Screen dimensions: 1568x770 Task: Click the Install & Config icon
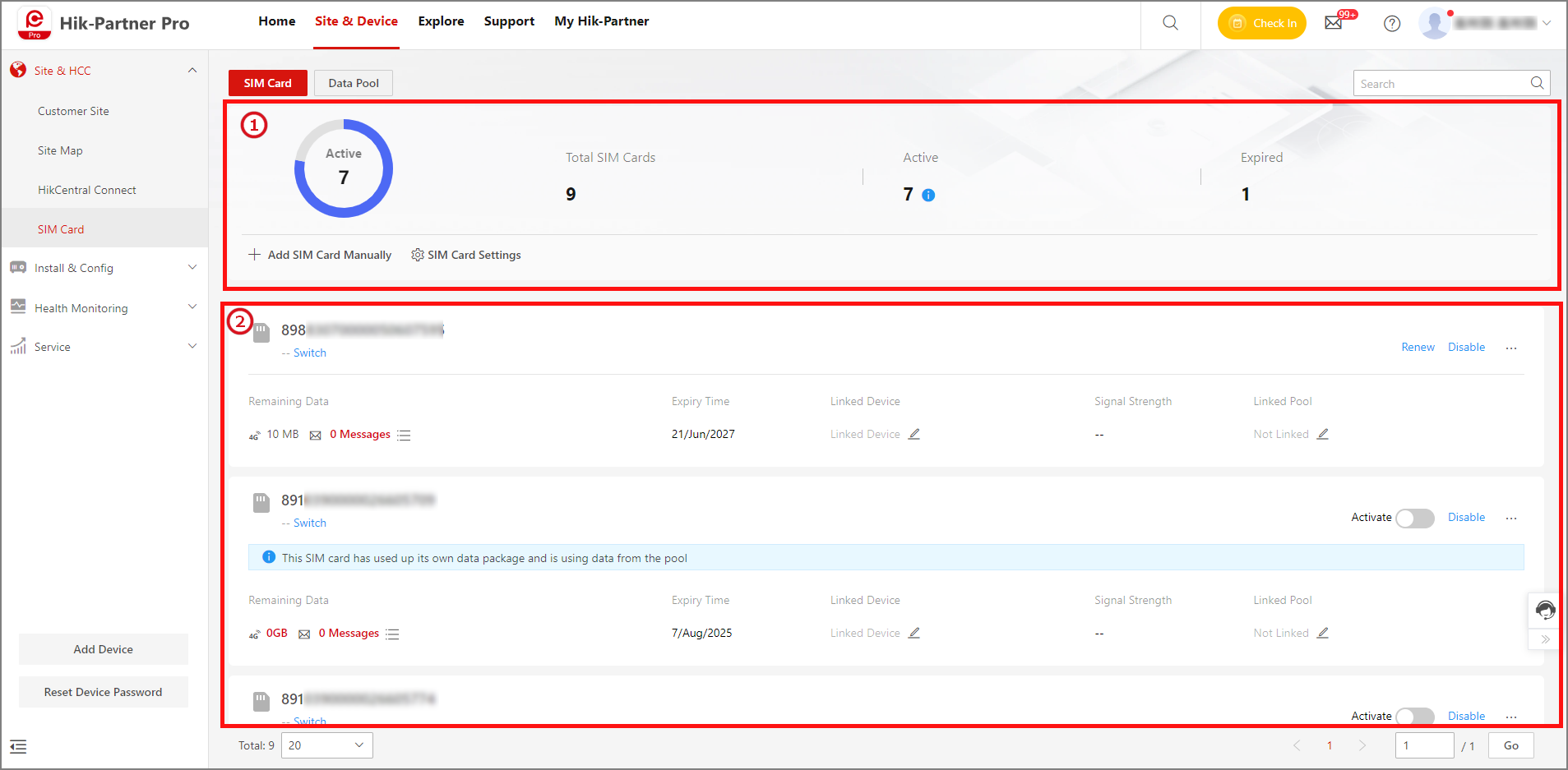coord(18,267)
